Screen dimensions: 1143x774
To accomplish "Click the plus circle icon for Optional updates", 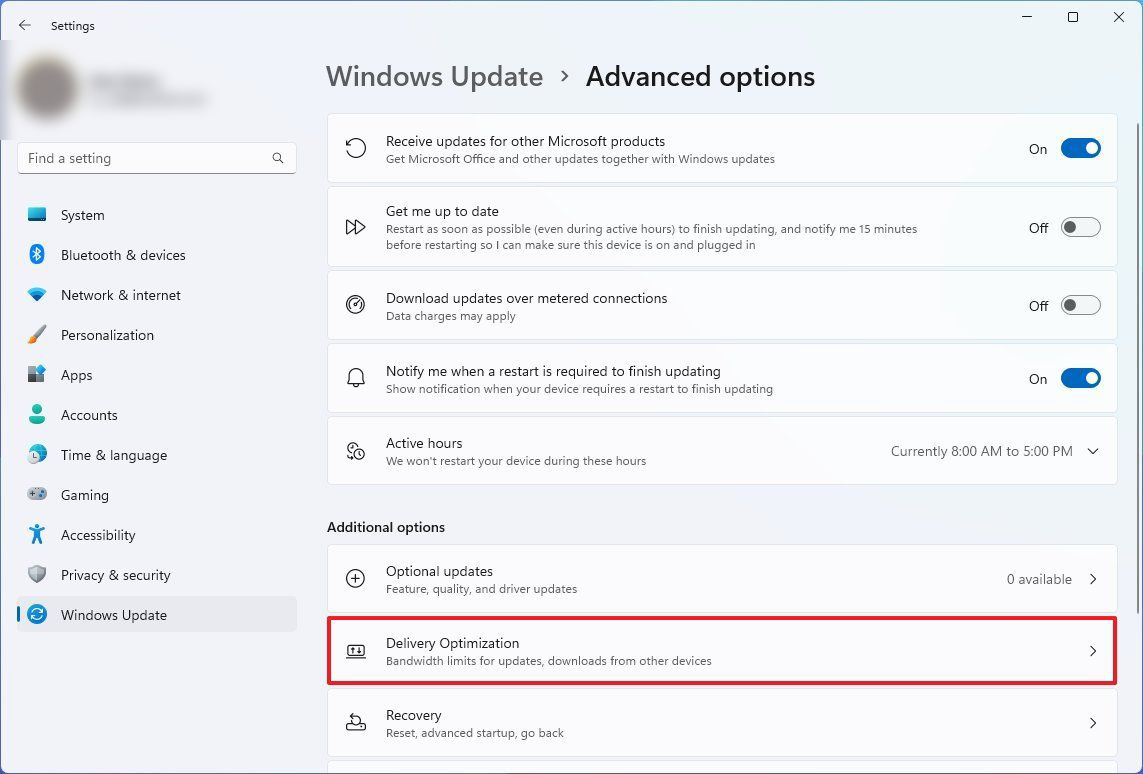I will click(x=356, y=579).
